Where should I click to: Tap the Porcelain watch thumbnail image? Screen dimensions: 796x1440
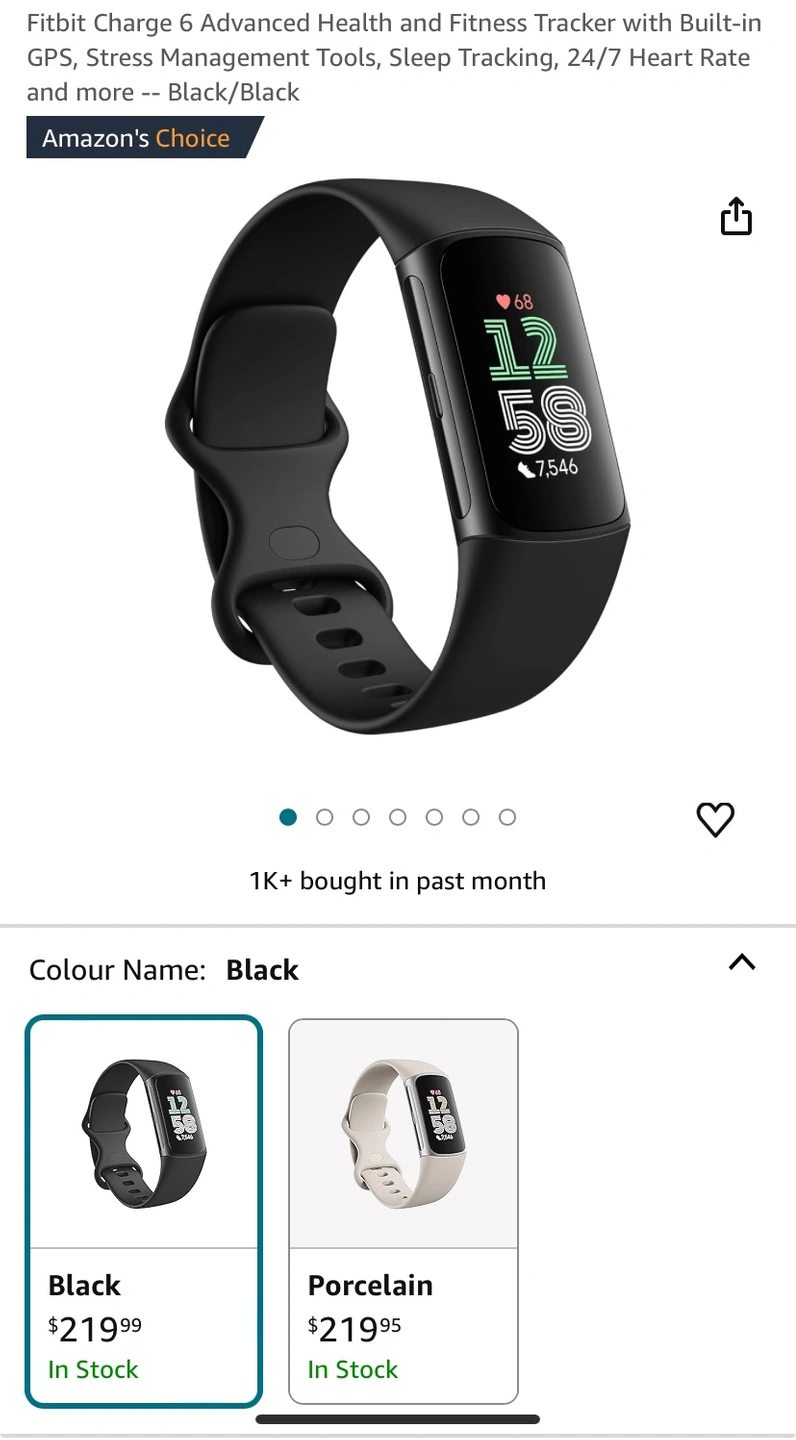(x=404, y=1133)
